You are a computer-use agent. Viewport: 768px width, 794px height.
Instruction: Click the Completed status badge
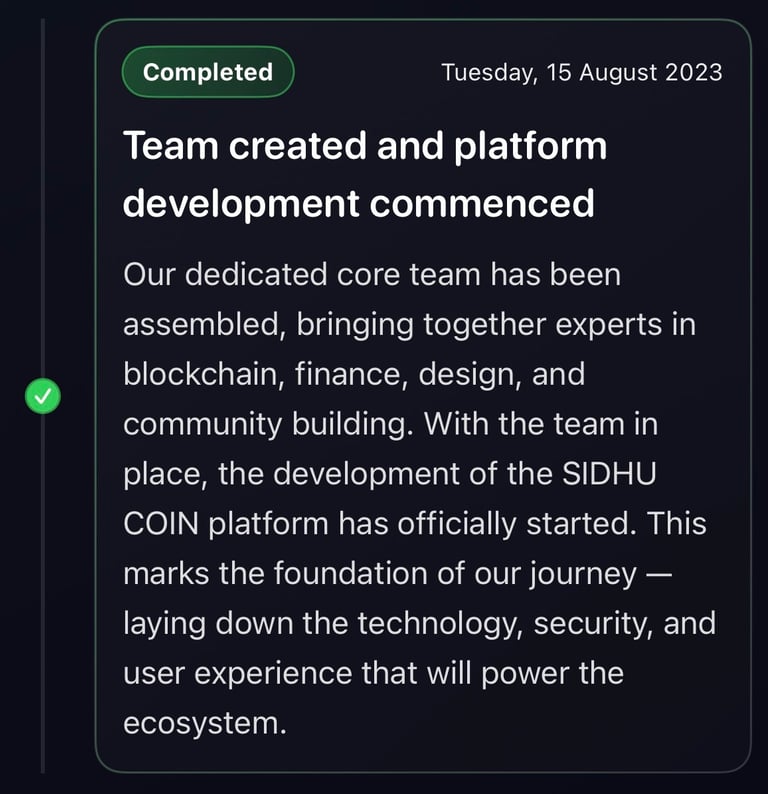208,72
